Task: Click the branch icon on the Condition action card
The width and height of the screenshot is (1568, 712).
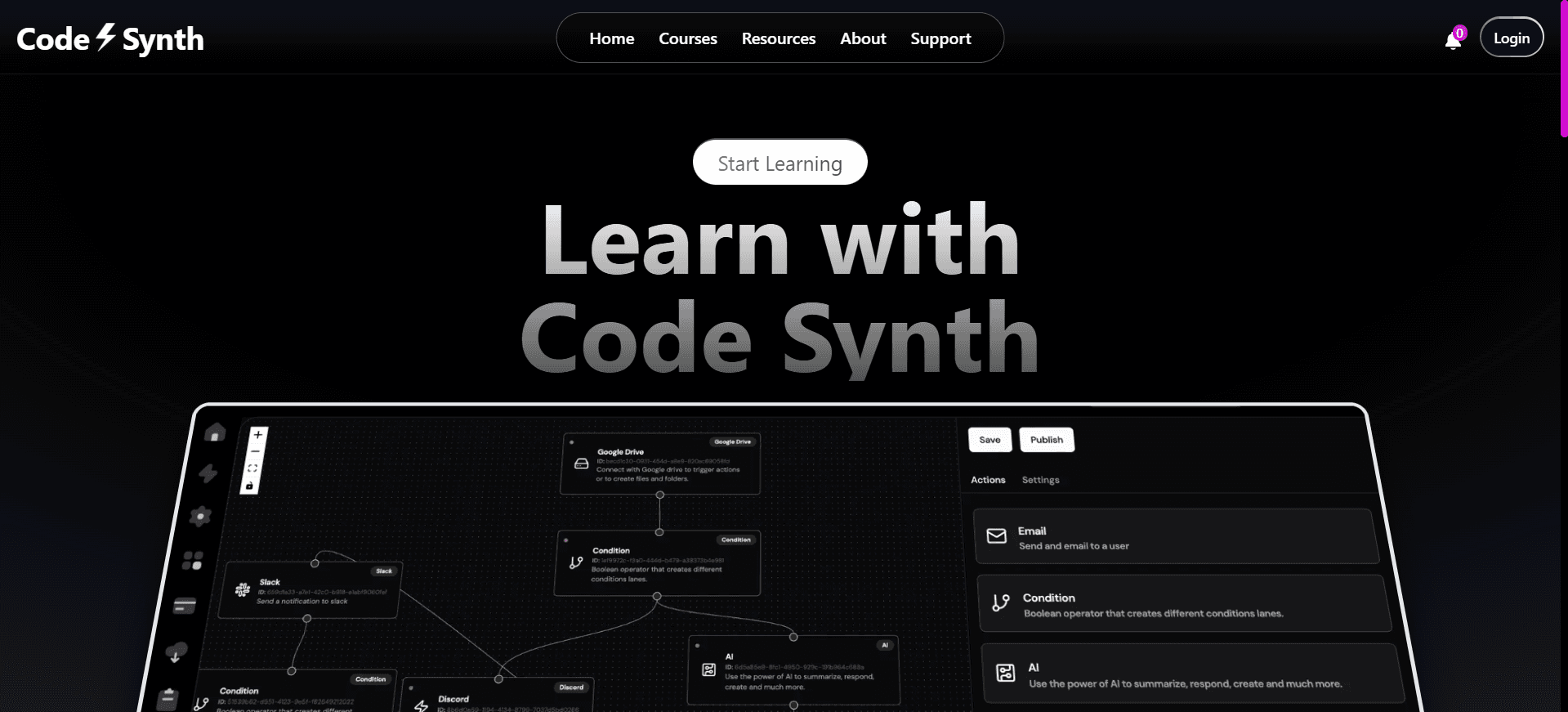Action: pyautogui.click(x=1001, y=603)
